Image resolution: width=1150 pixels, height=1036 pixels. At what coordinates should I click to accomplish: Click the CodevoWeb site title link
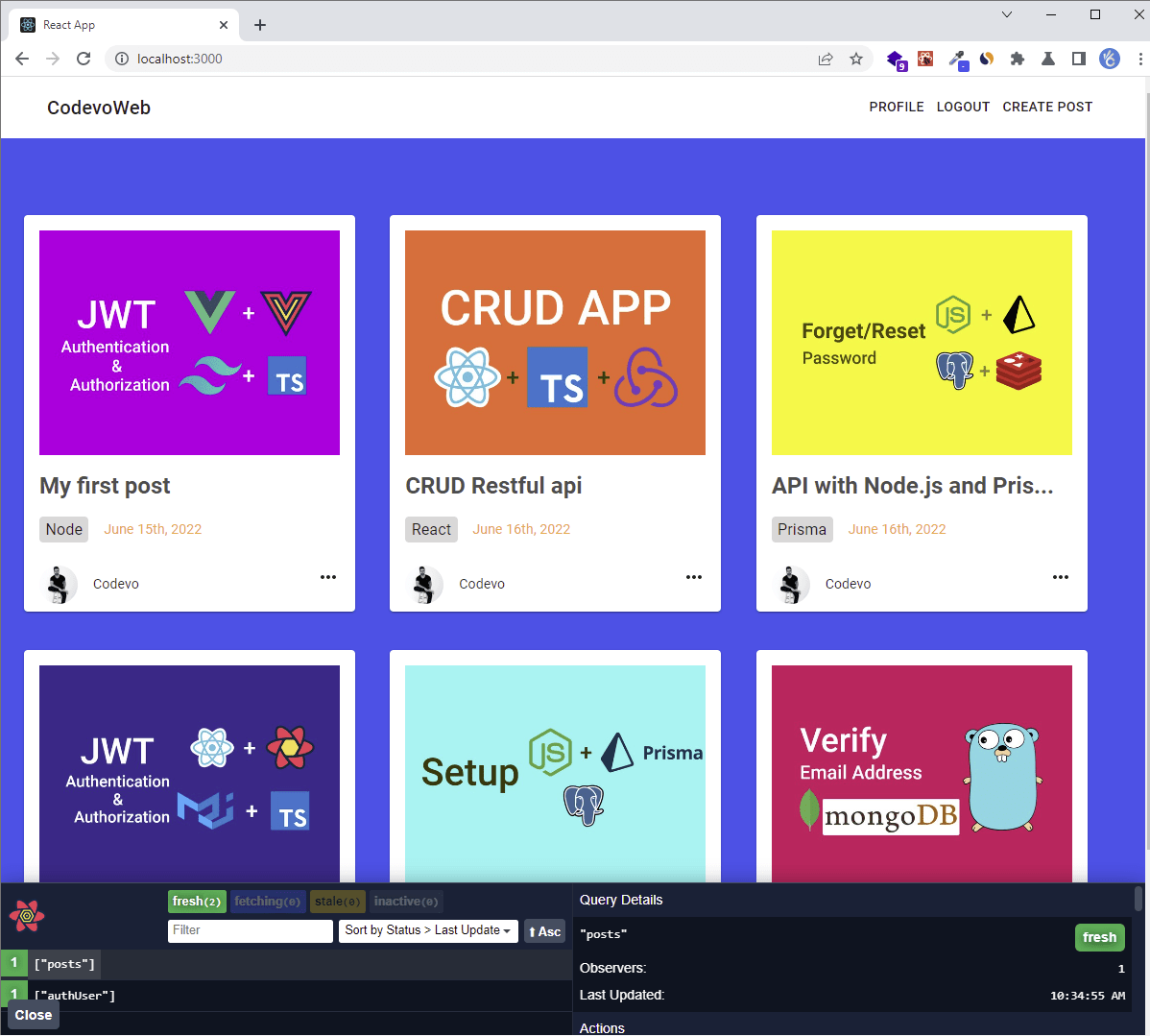click(x=98, y=108)
